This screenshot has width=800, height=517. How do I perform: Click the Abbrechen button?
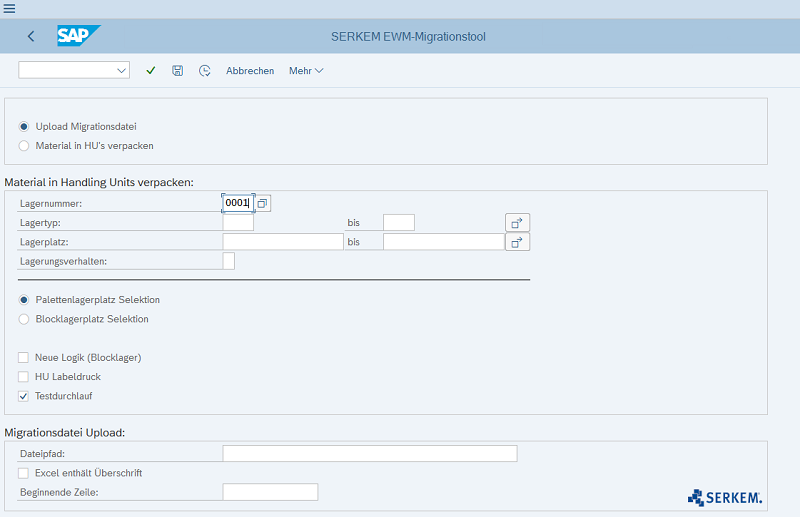click(250, 70)
